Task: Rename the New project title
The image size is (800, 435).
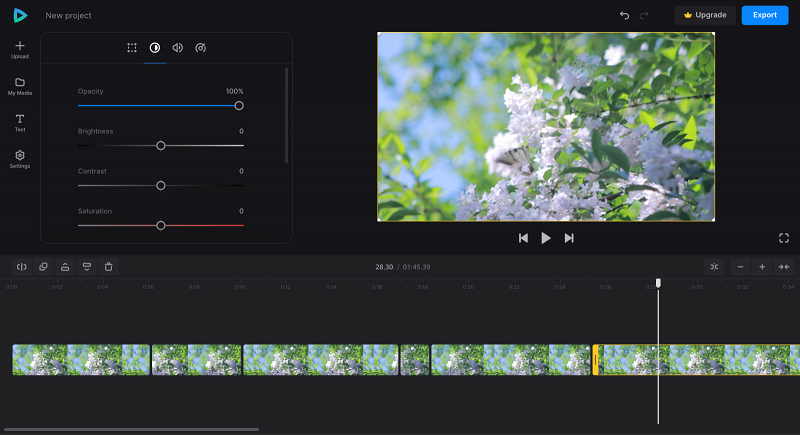Action: pyautogui.click(x=68, y=15)
